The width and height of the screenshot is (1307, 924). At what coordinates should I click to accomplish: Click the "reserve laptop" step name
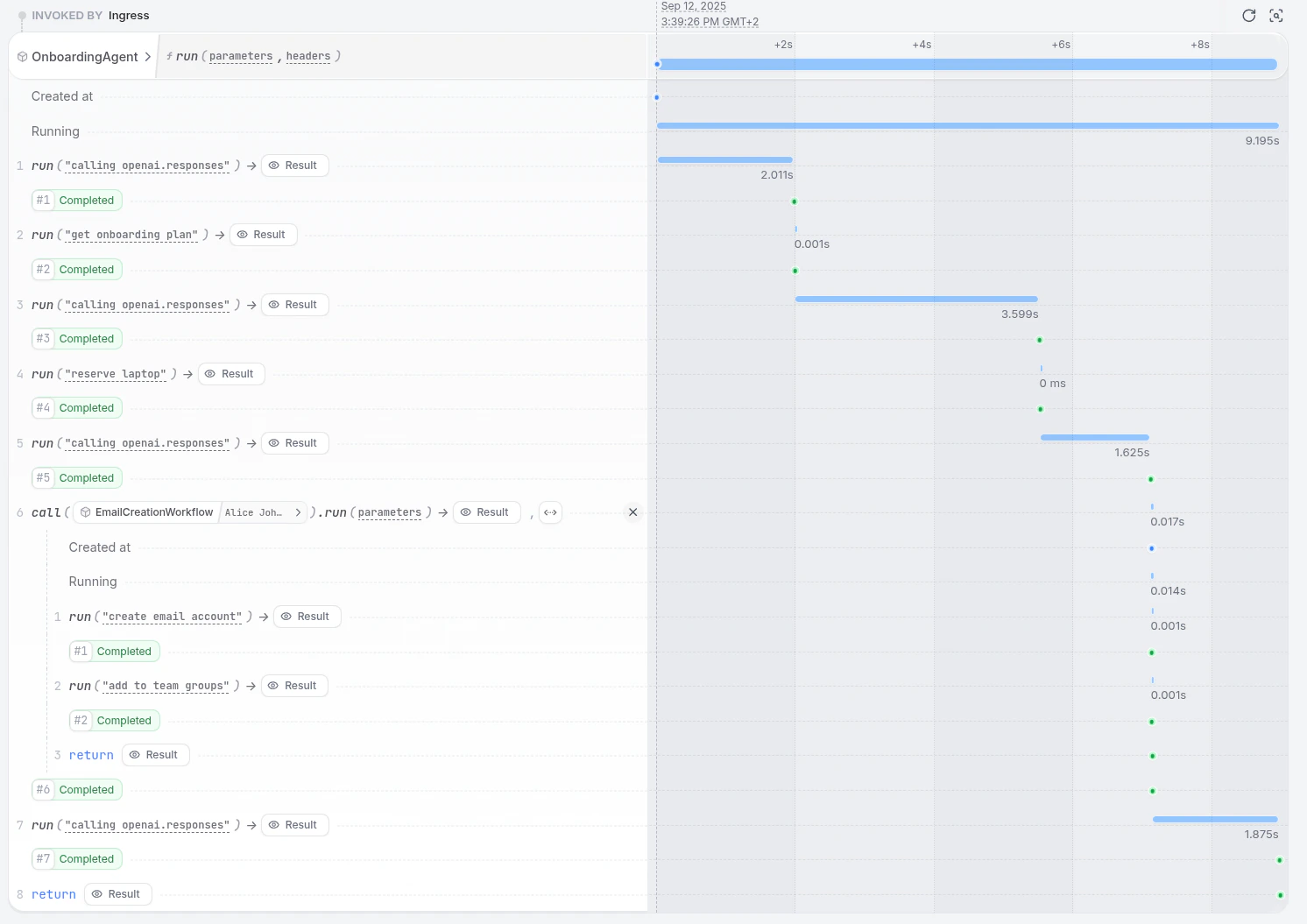(x=116, y=374)
